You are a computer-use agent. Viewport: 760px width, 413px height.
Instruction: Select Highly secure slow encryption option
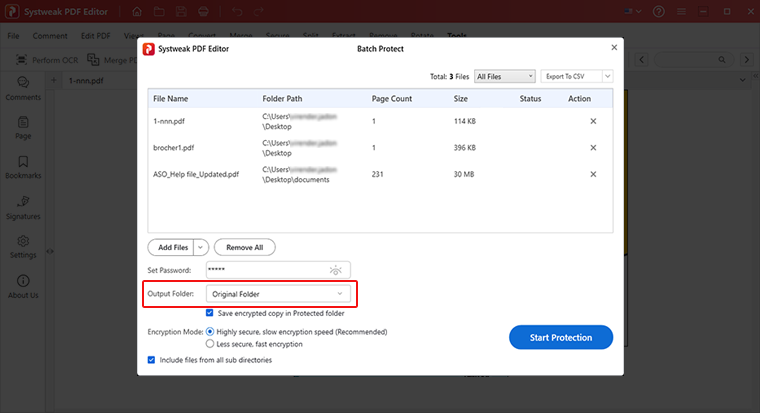coord(210,332)
